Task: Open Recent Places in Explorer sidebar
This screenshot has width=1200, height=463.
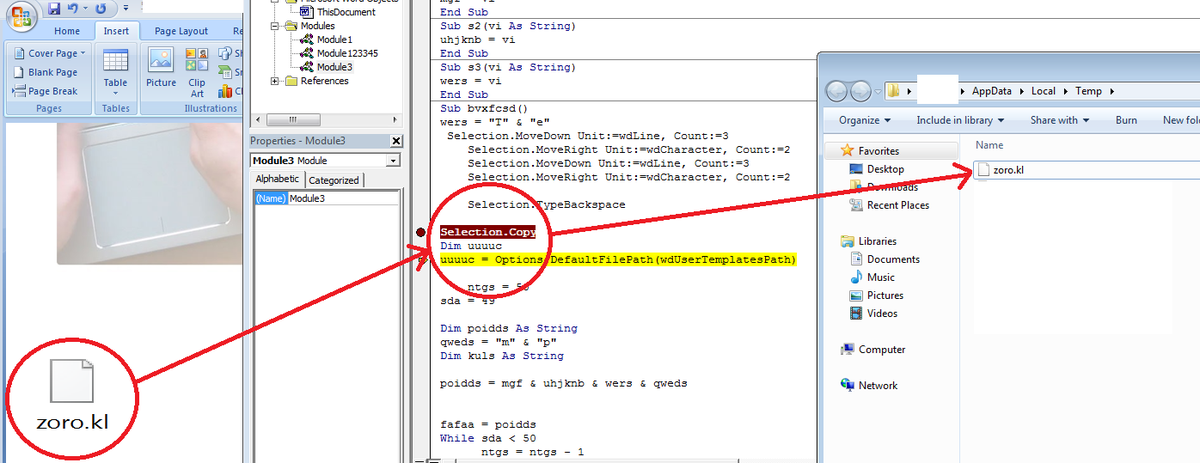Action: pyautogui.click(x=888, y=205)
